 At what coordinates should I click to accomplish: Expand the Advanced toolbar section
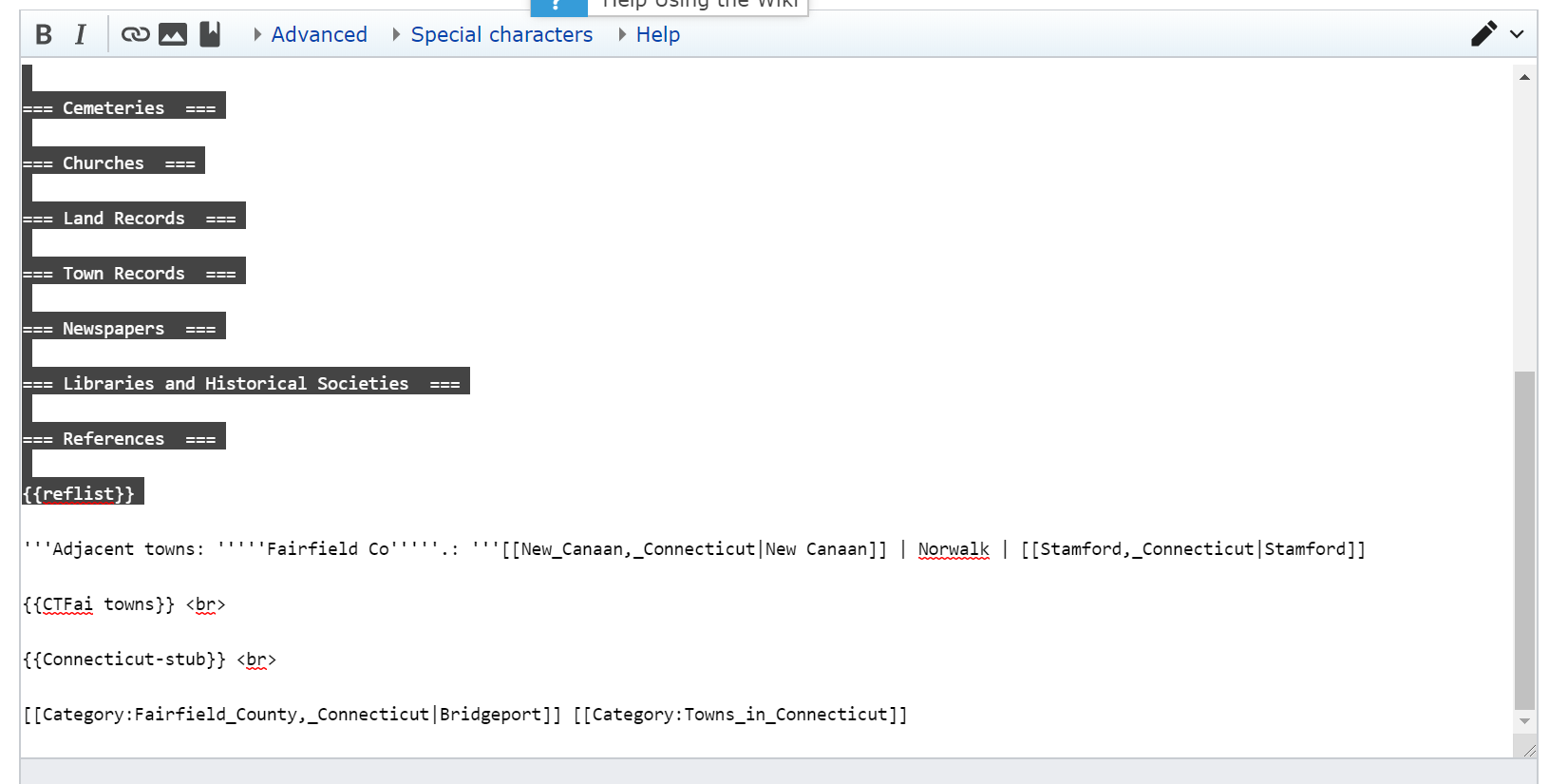pos(310,35)
